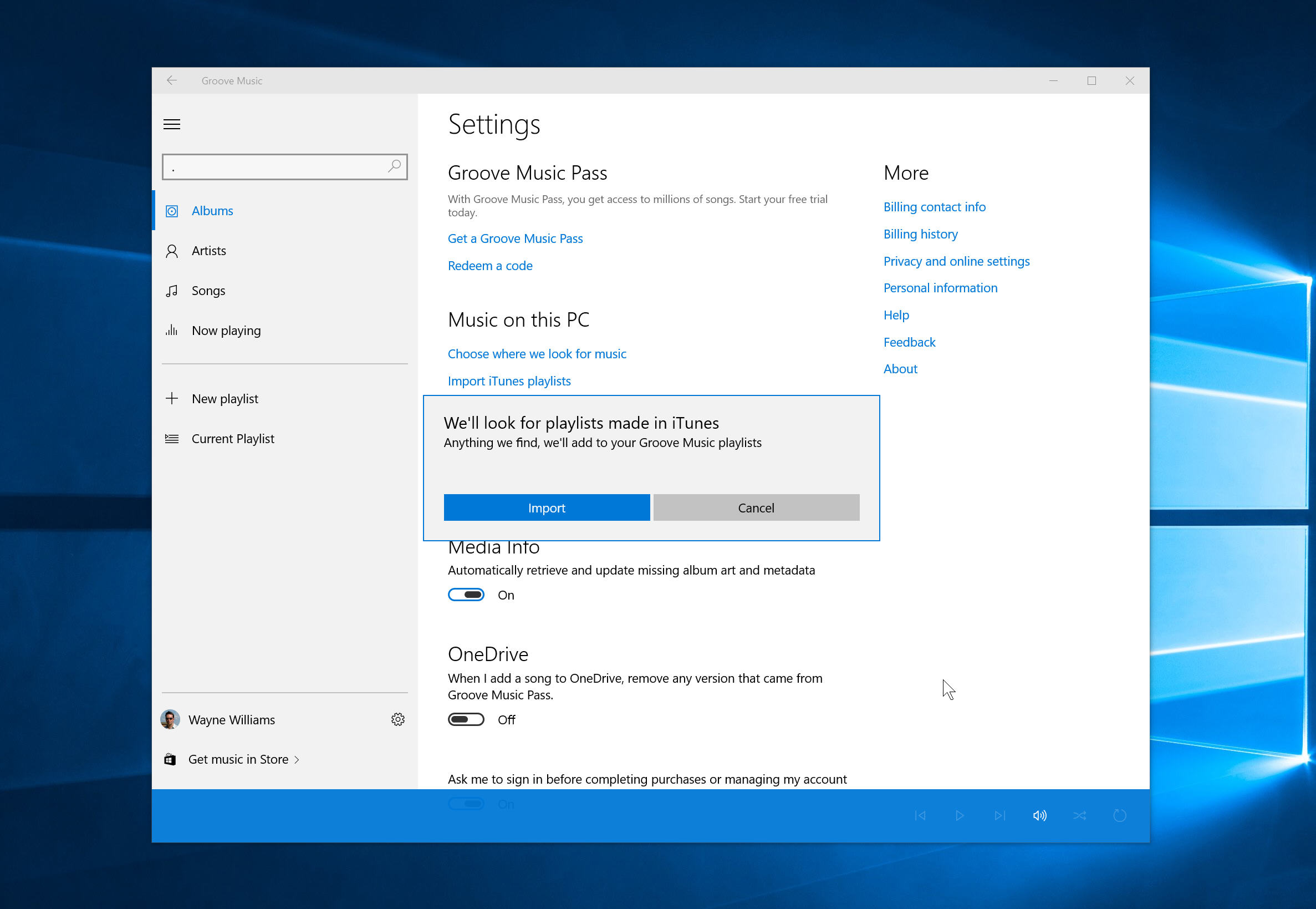Cancel the iTunes import dialog
This screenshot has height=909, width=1316.
point(756,507)
